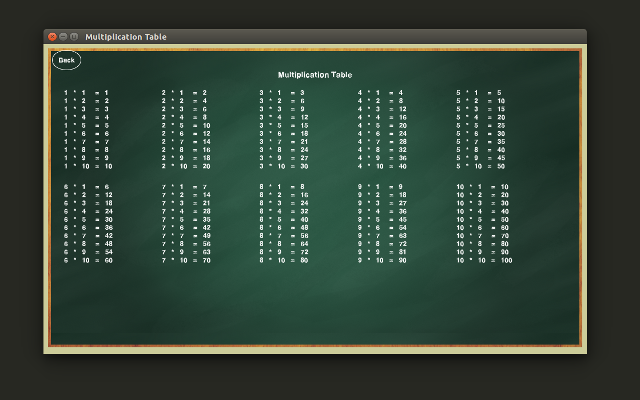Click the equation 8 * 8 = 64
The image size is (640, 400).
pos(284,244)
